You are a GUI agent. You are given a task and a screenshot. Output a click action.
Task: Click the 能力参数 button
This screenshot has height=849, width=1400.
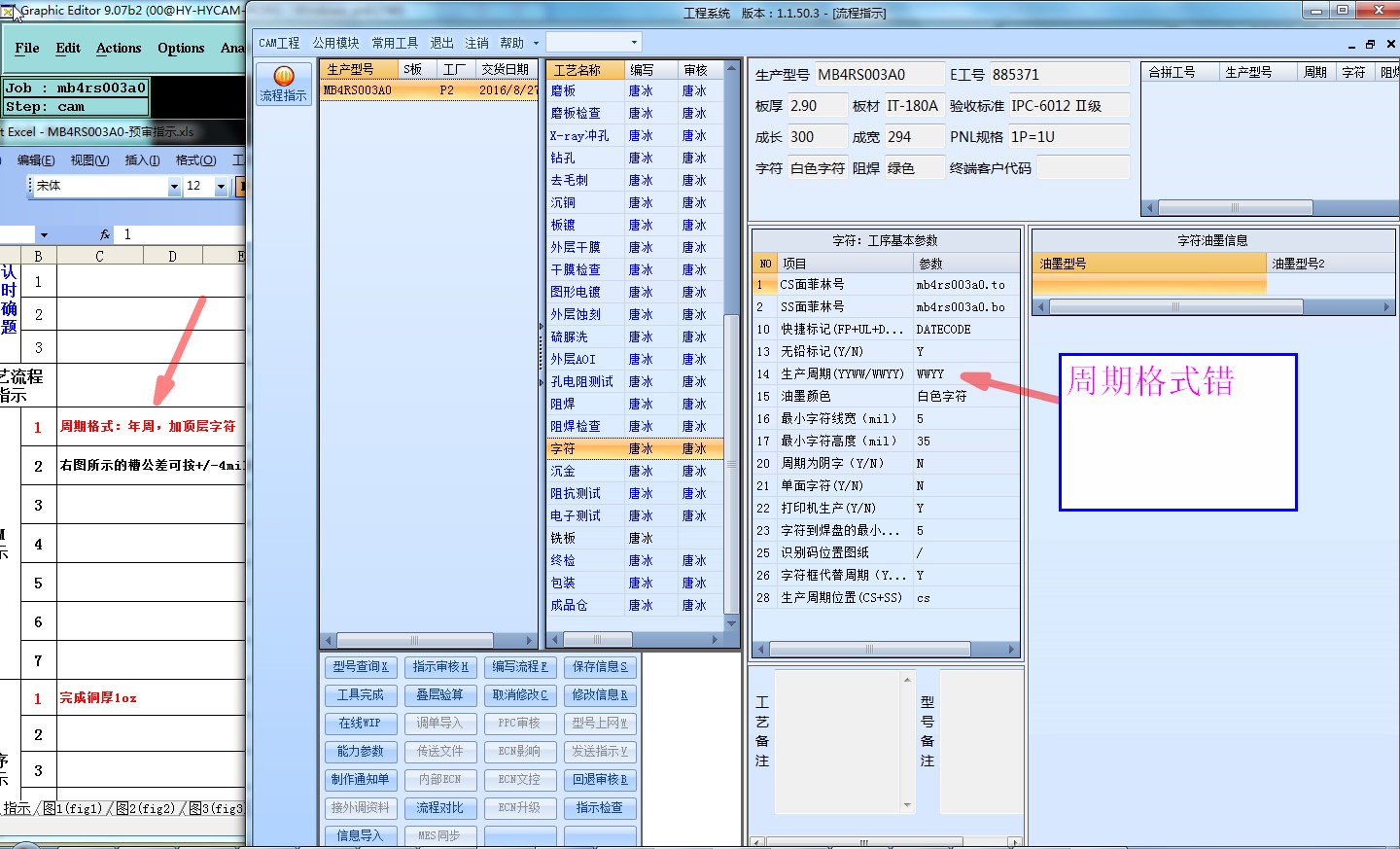click(x=360, y=752)
